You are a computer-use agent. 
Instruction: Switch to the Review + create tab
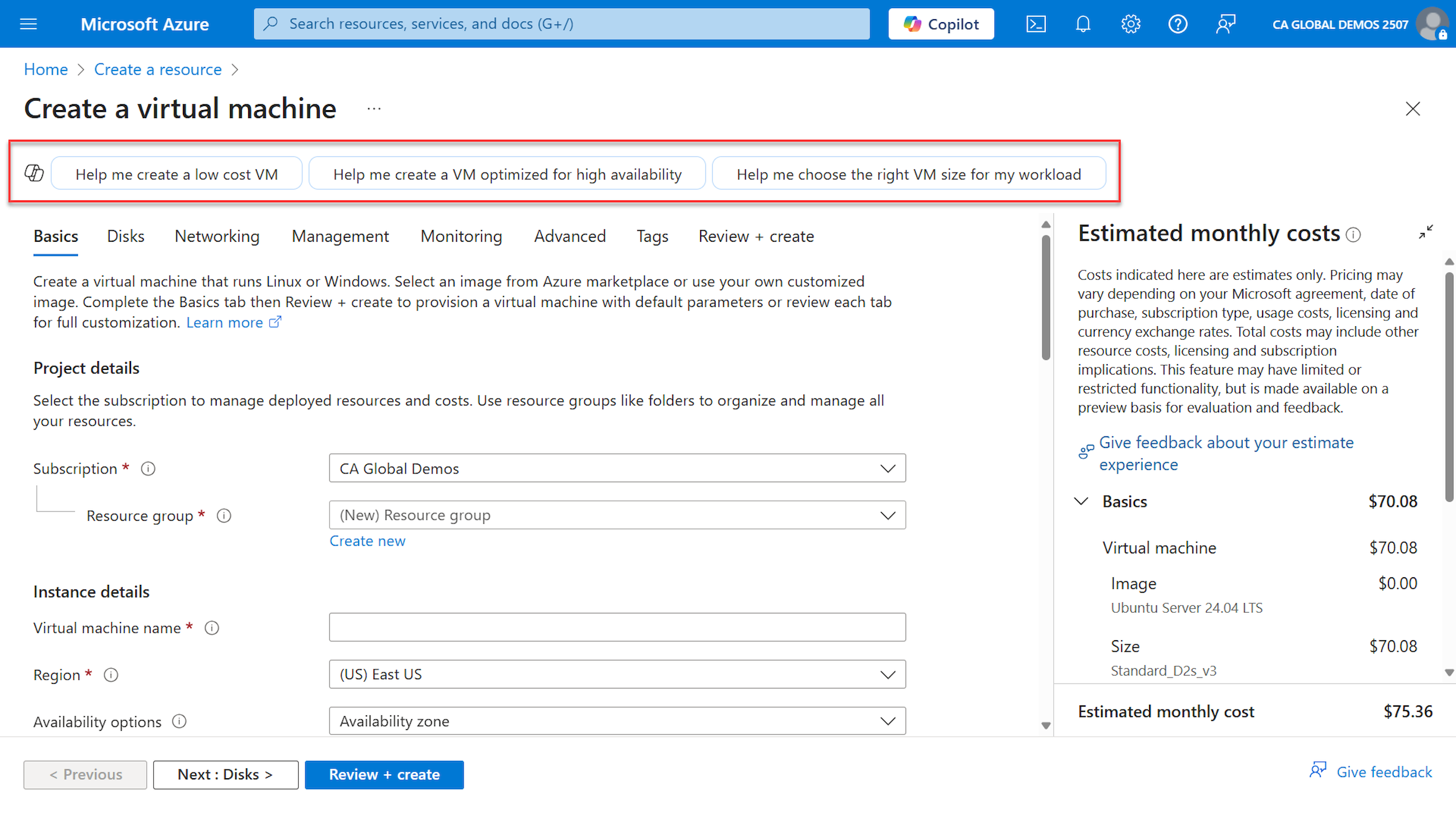(x=756, y=236)
